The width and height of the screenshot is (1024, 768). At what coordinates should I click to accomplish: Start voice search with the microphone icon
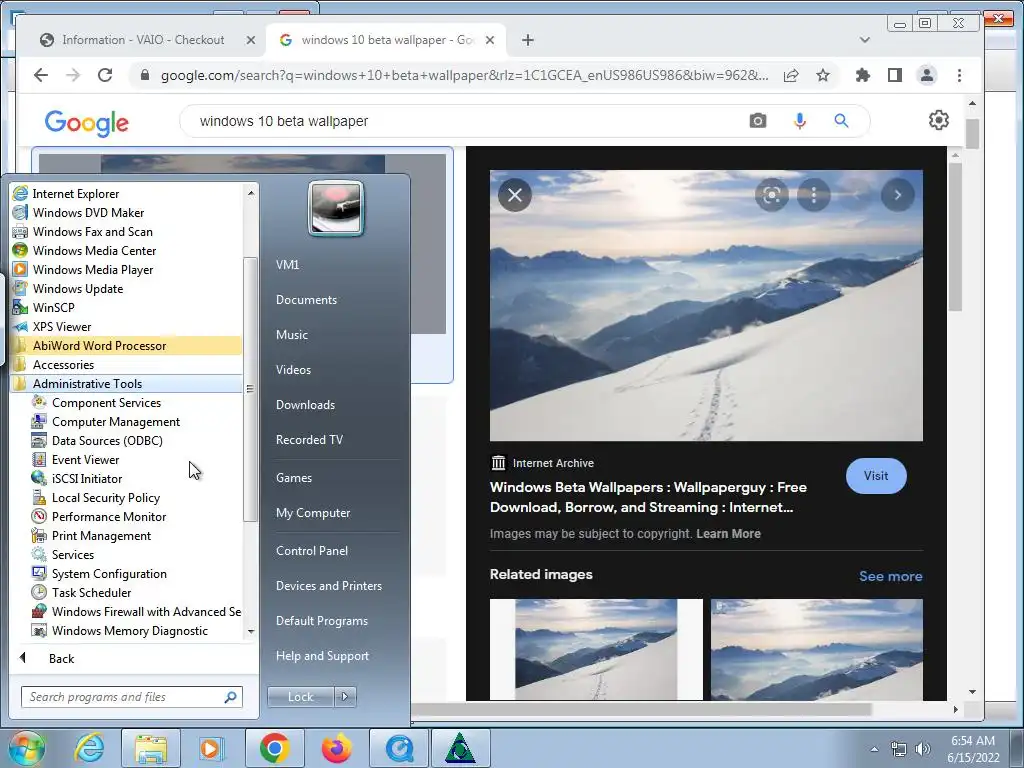point(799,121)
